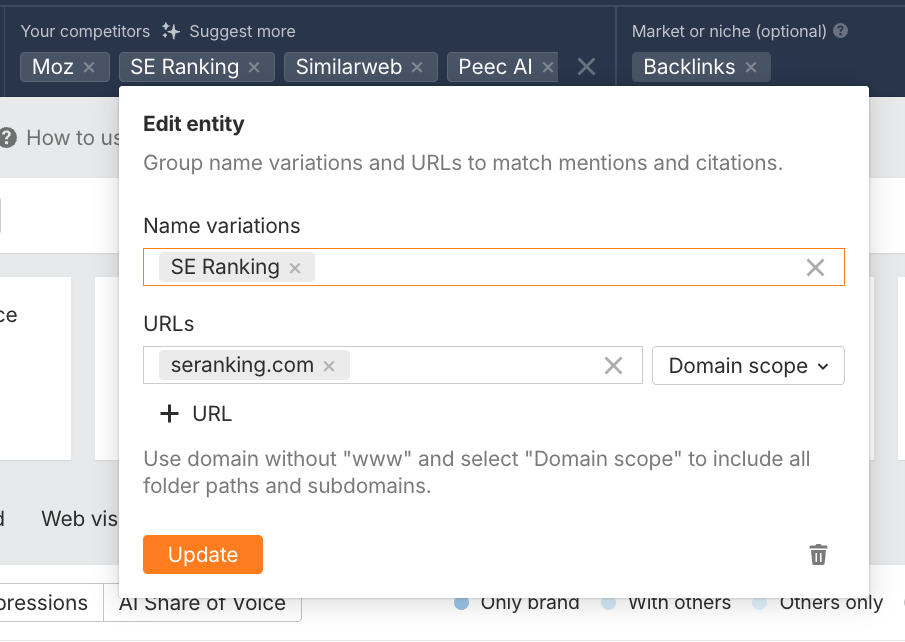Enable the With others option
This screenshot has height=642, width=905.
[x=609, y=602]
